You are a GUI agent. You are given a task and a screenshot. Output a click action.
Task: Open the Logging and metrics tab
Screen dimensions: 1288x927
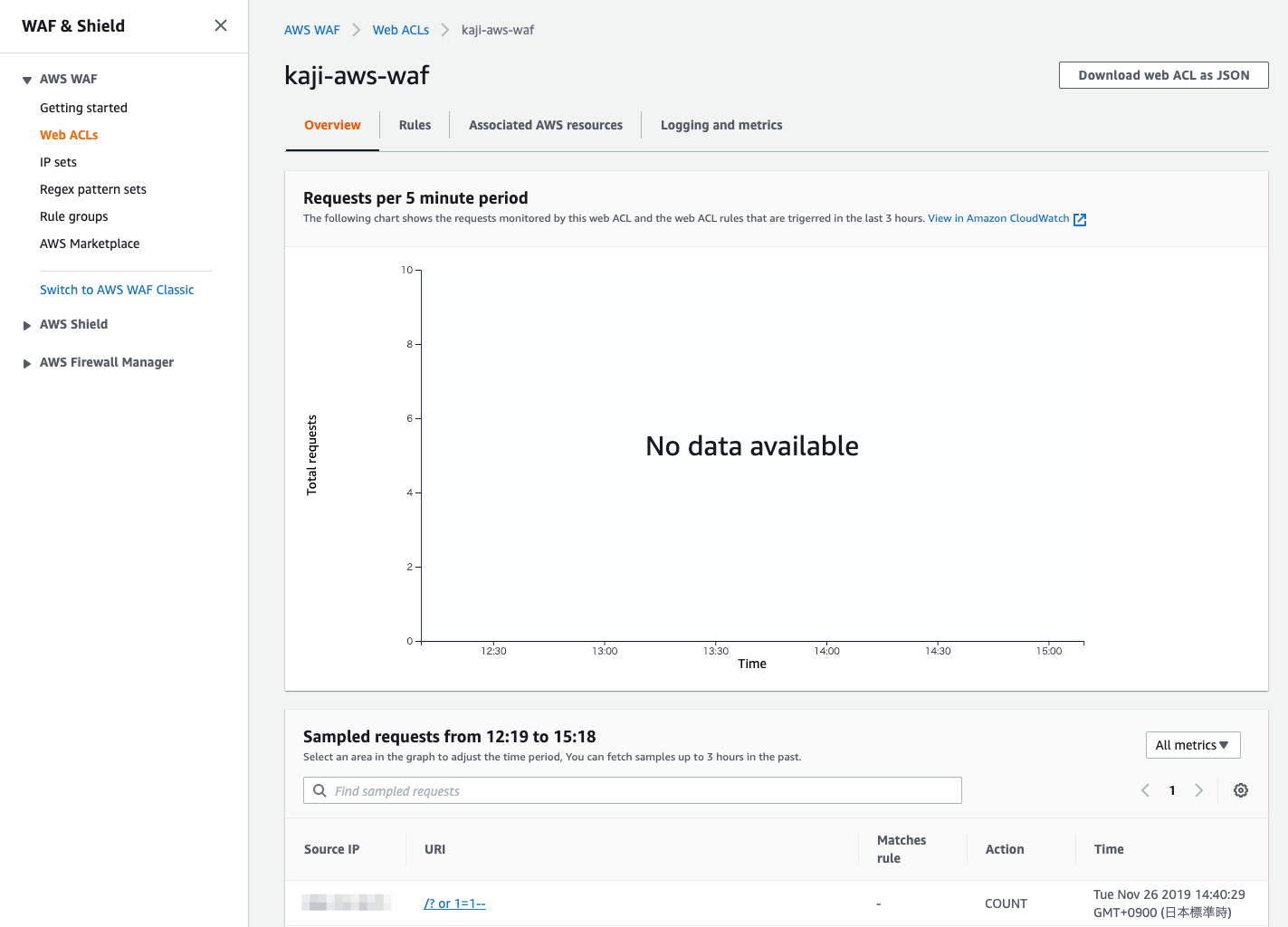(x=721, y=125)
